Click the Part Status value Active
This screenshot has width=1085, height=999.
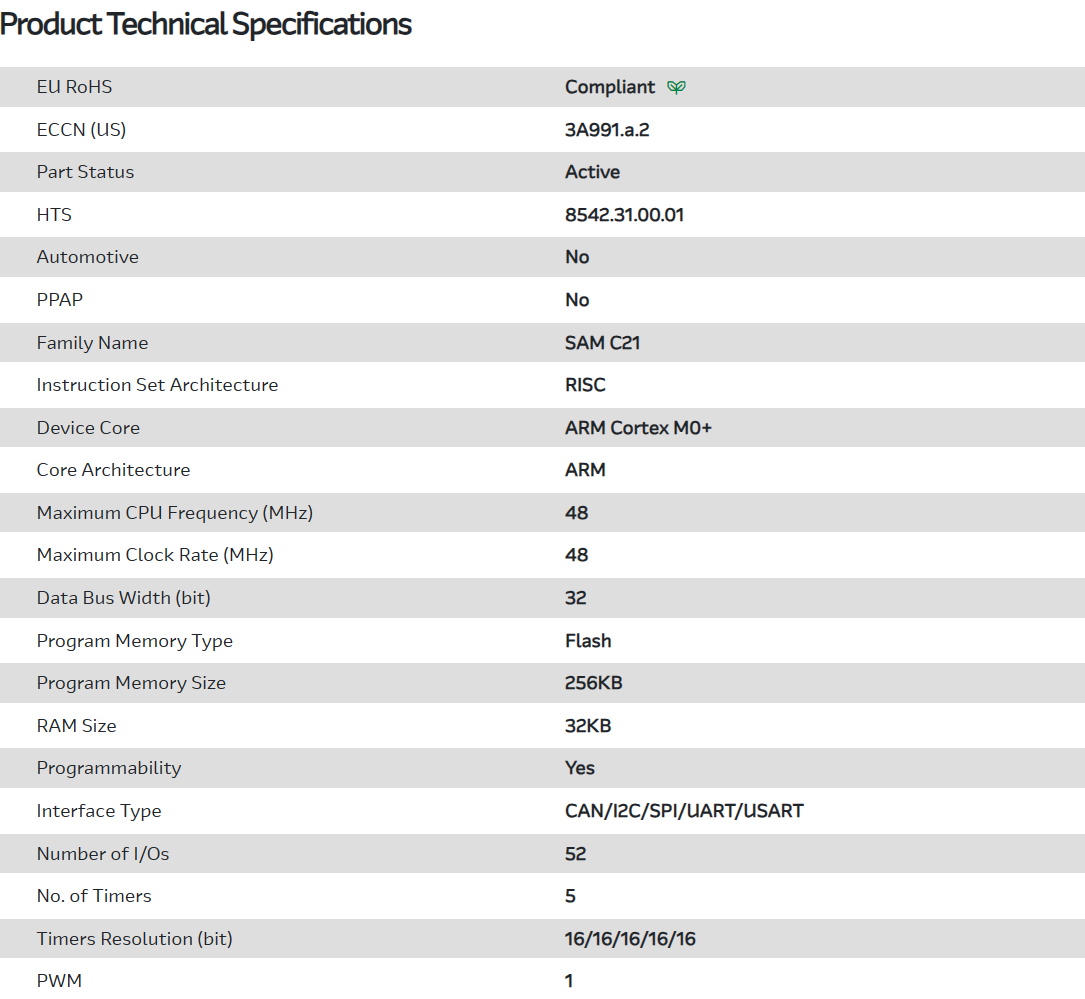pos(592,172)
